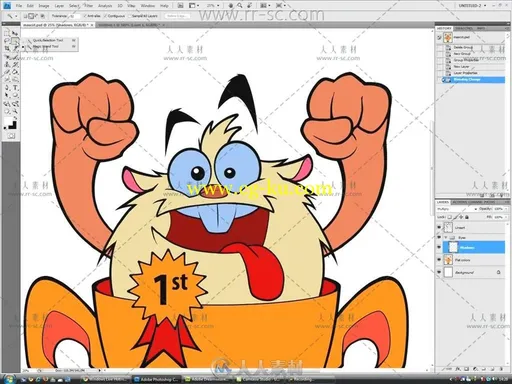Click the Rectangular Marquee tool
Image resolution: width=512 pixels, height=384 pixels.
click(7, 33)
